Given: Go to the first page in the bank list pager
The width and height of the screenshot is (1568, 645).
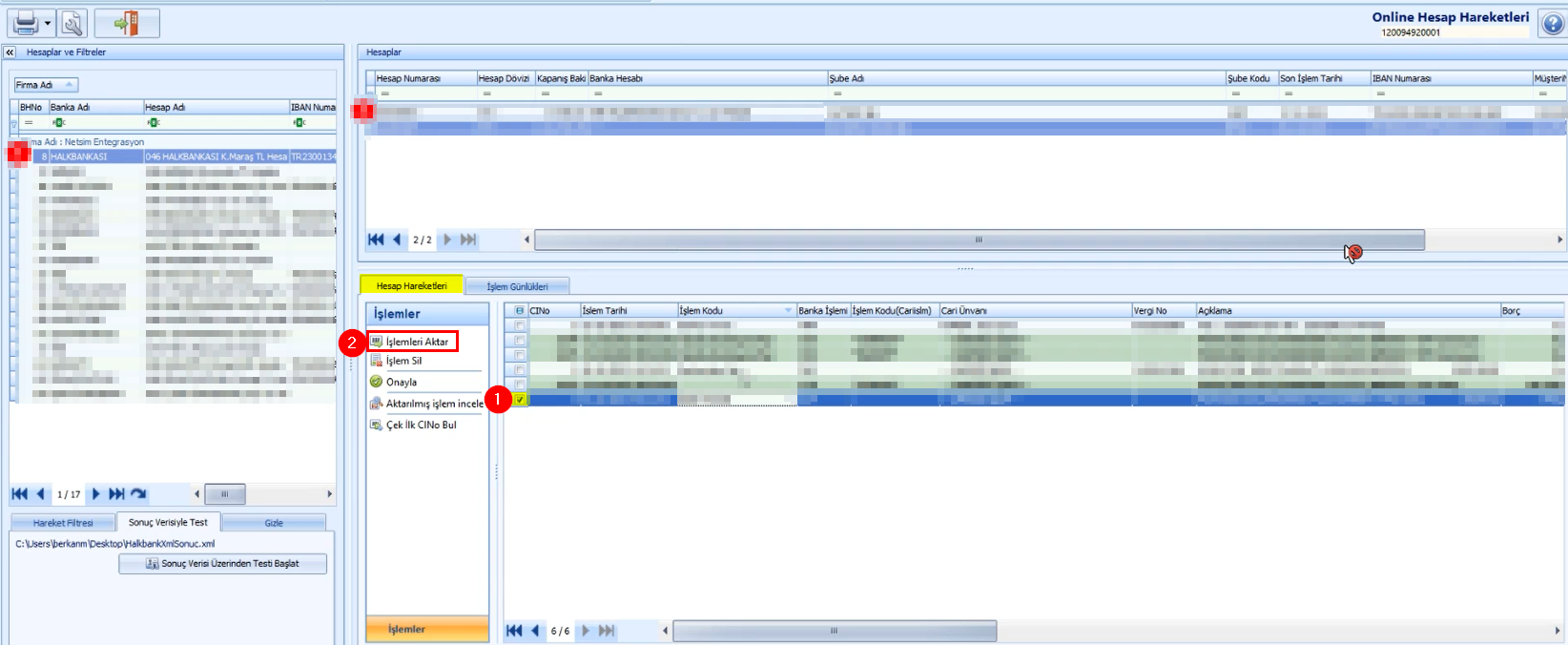Looking at the screenshot, I should coord(19,494).
